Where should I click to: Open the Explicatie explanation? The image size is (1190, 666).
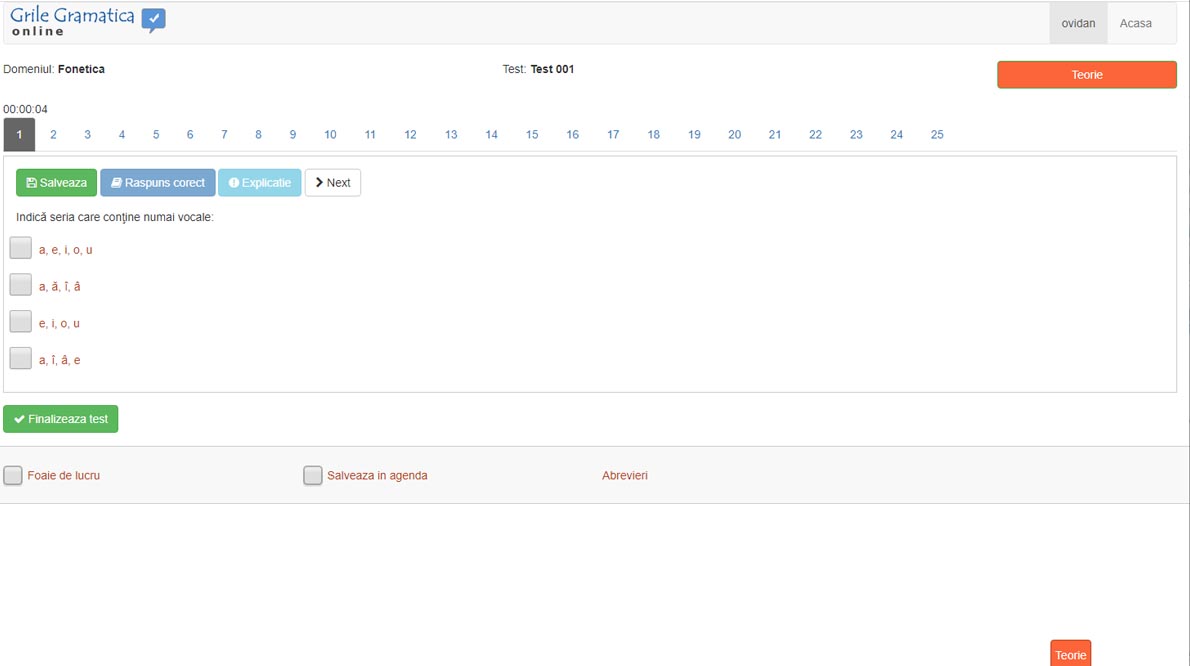(259, 183)
